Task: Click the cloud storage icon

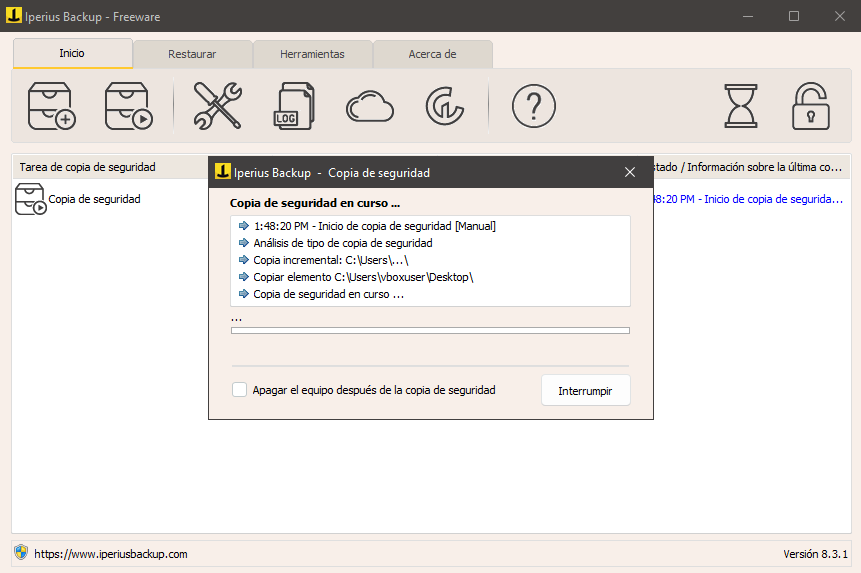Action: (x=370, y=105)
